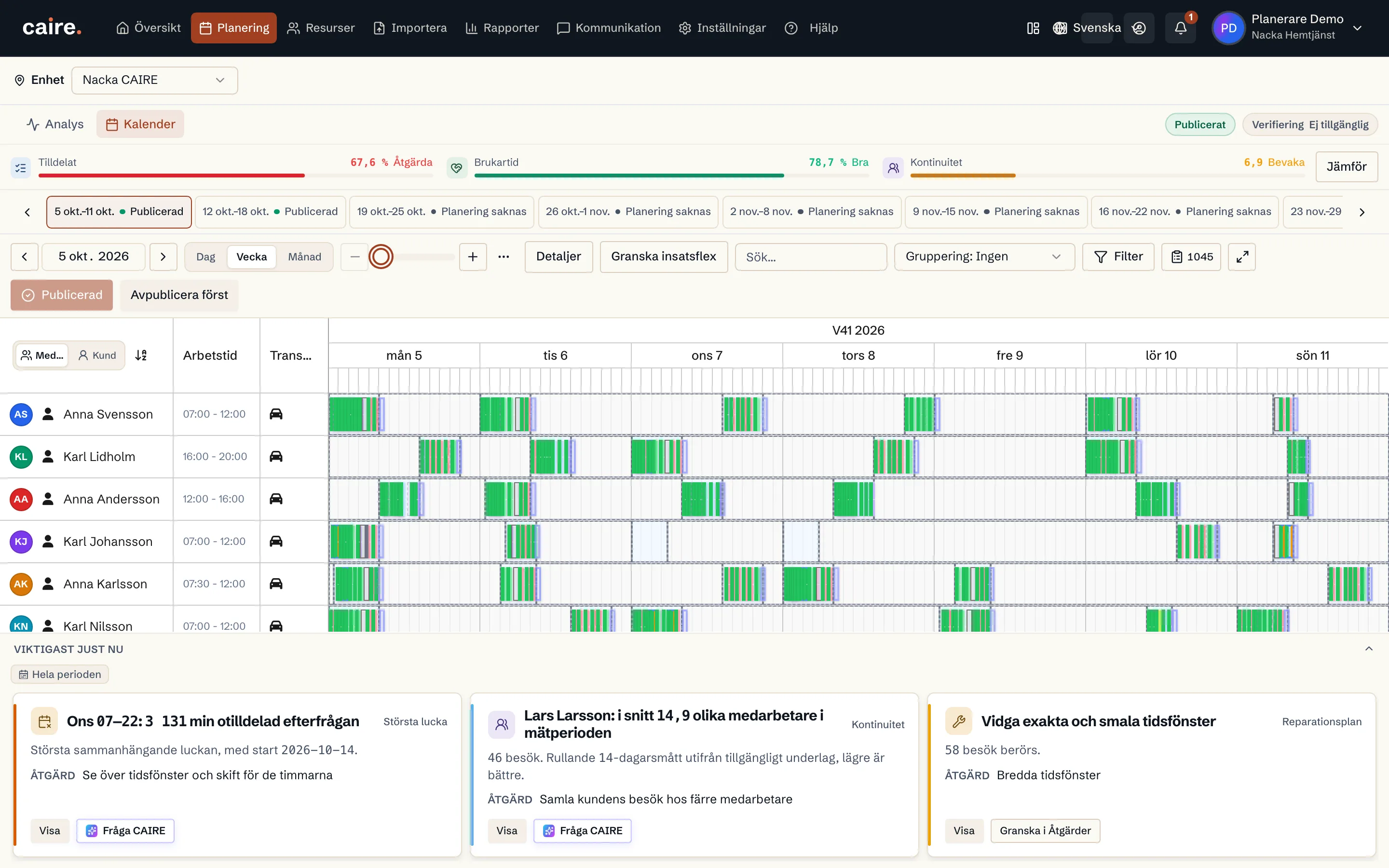This screenshot has height=868, width=1389.
Task: Click the three-dots more options icon
Action: tap(504, 257)
